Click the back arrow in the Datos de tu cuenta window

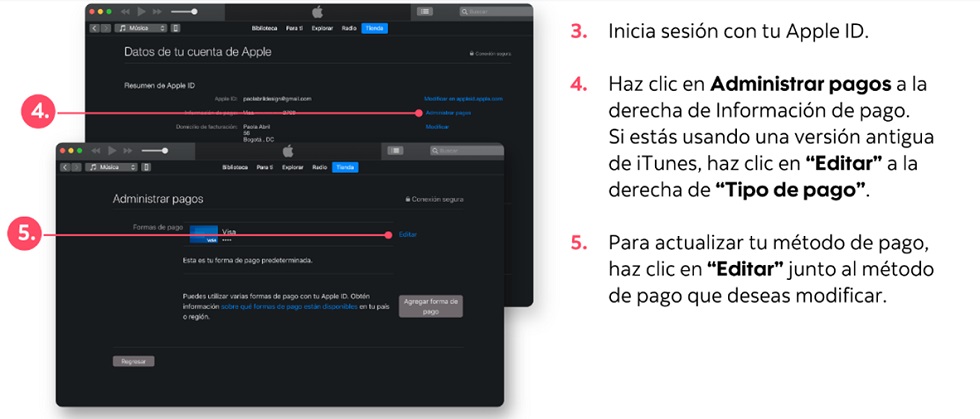(x=94, y=28)
